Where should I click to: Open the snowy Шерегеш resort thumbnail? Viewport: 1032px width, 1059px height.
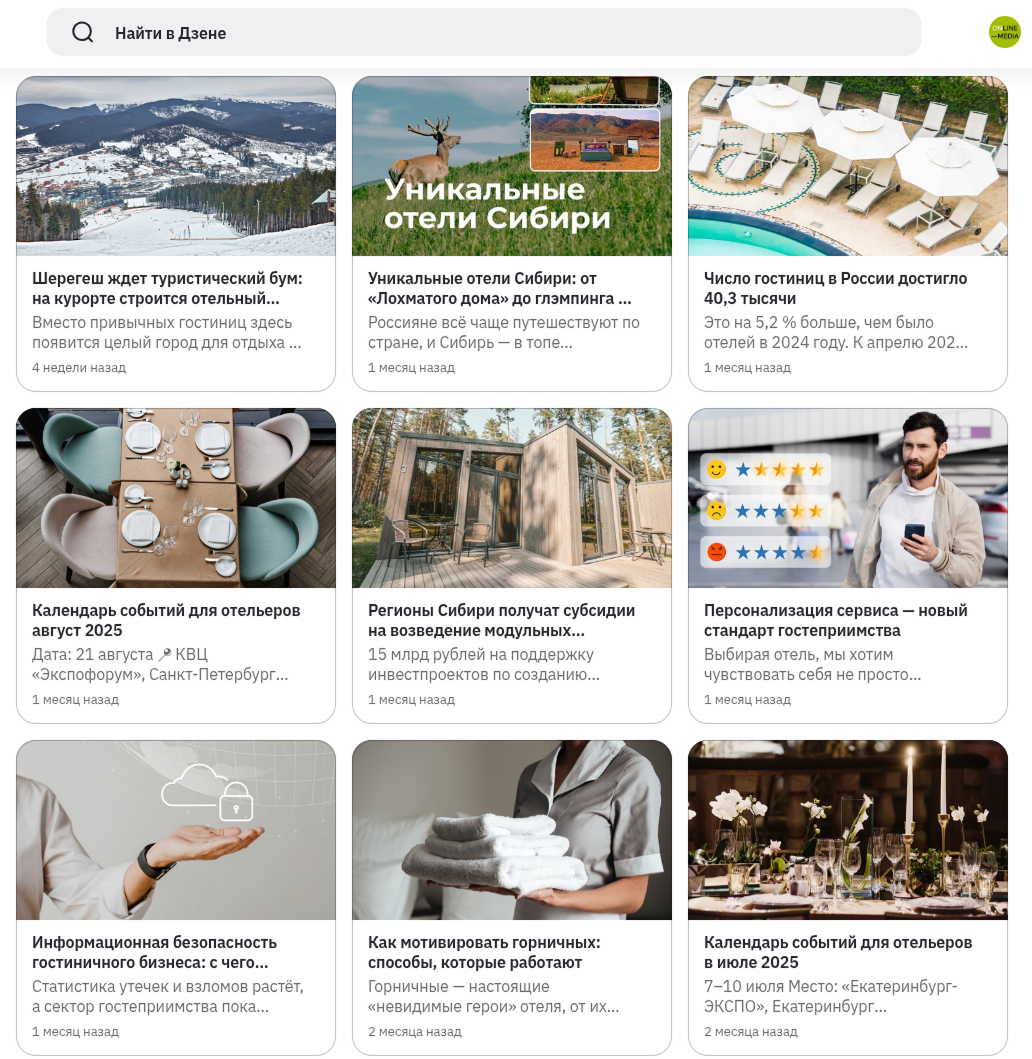tap(176, 166)
